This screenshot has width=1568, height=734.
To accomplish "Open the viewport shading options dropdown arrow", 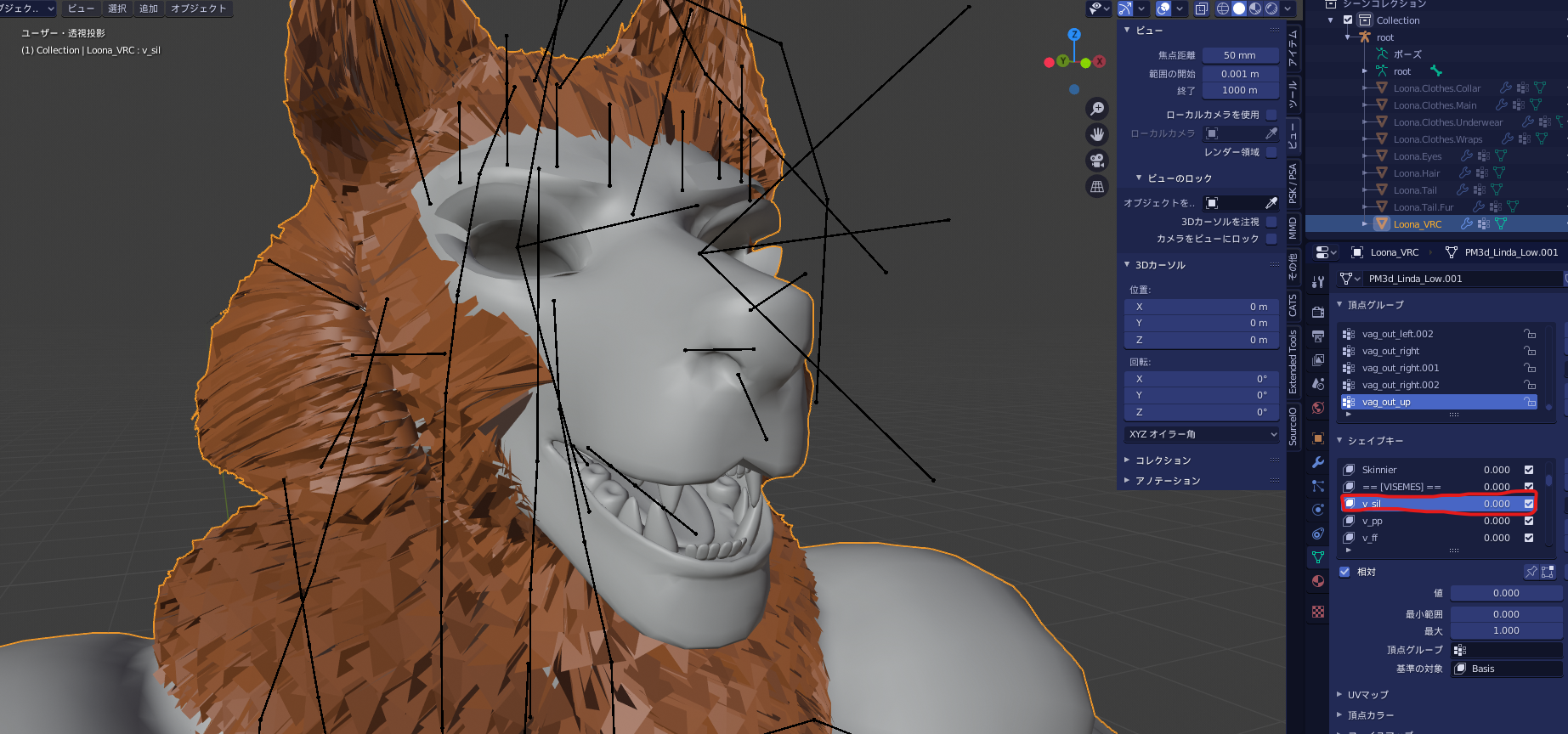I will tap(1288, 8).
